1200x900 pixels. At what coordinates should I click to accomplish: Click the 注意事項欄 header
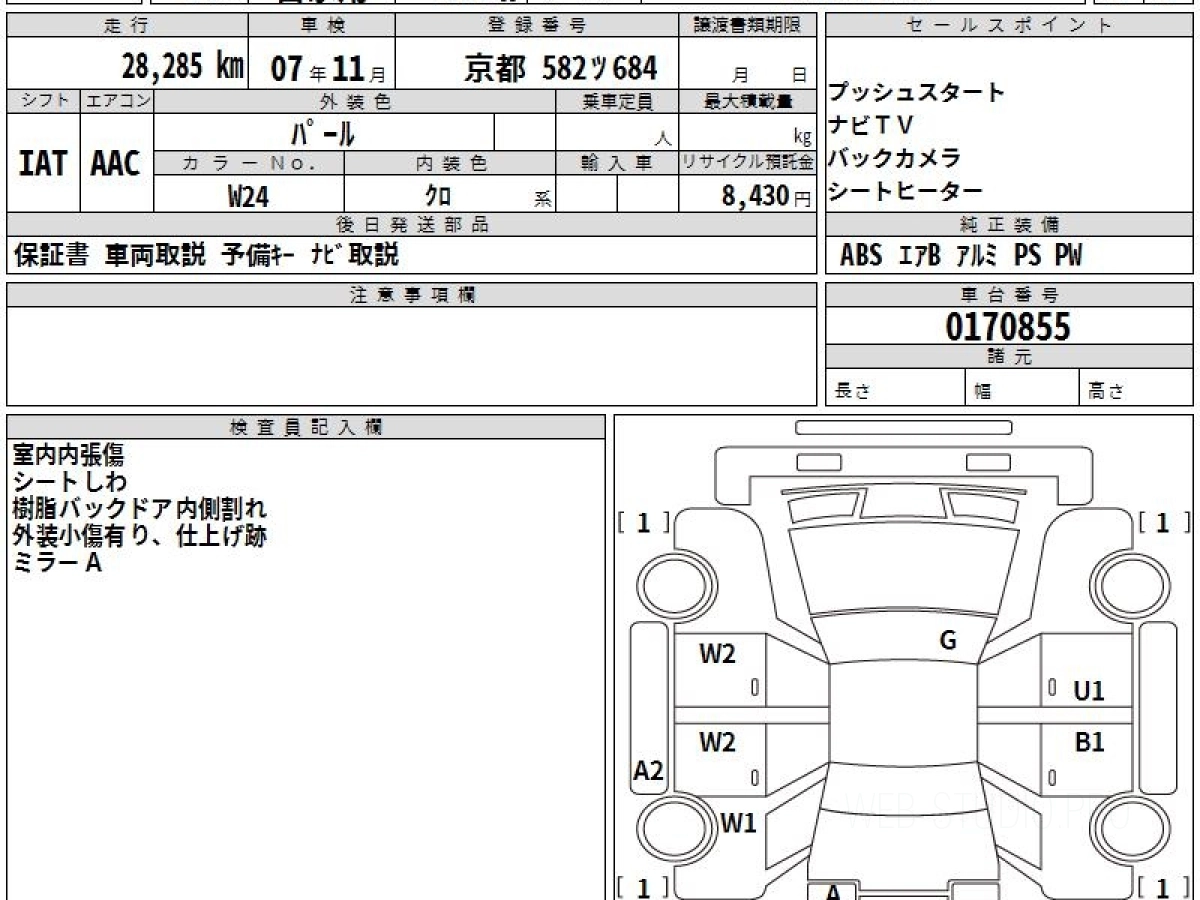(412, 295)
